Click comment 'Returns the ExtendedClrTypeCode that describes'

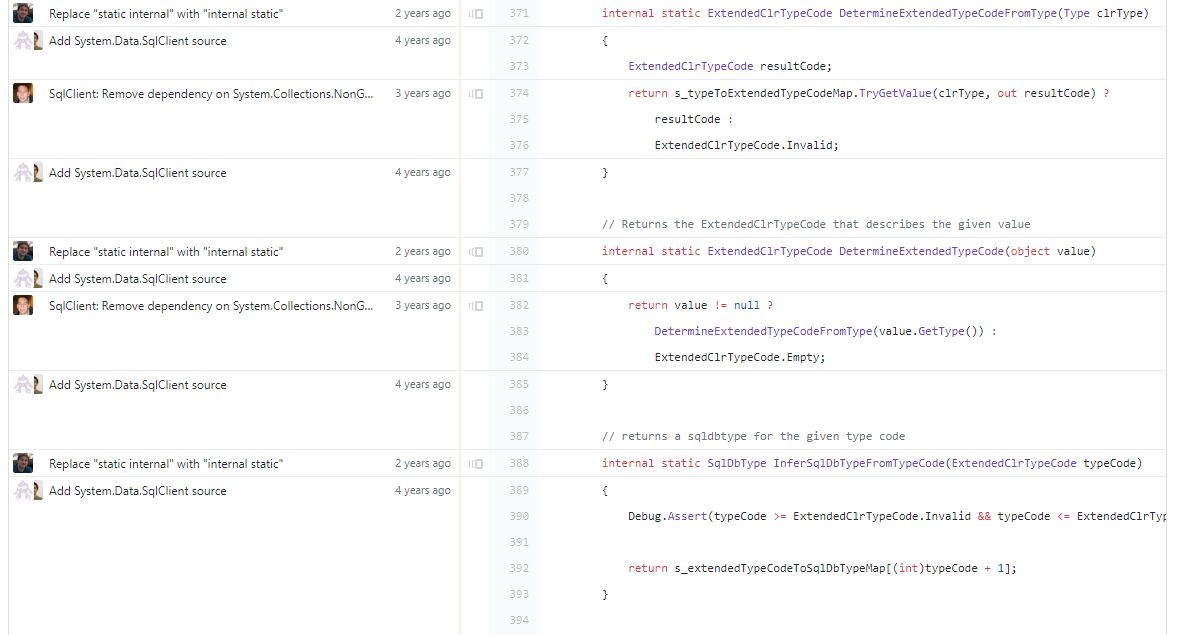pos(816,224)
